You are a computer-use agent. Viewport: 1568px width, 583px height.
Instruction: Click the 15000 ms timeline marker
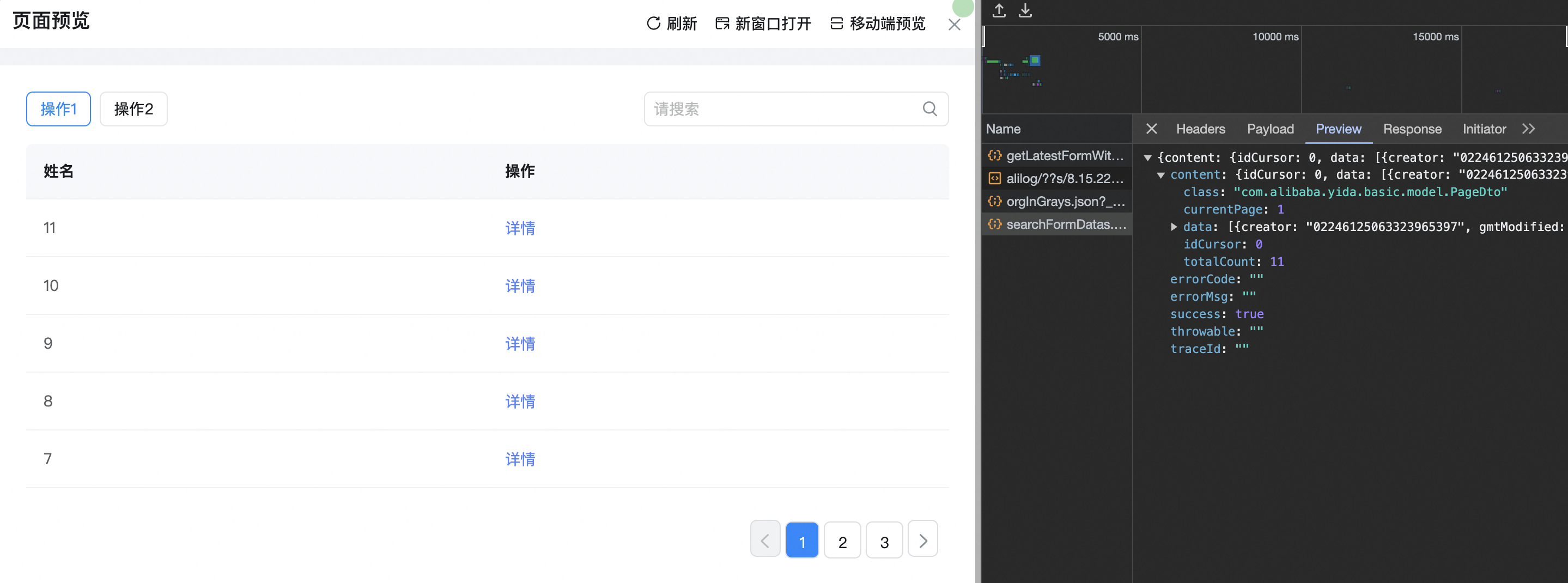(1435, 37)
